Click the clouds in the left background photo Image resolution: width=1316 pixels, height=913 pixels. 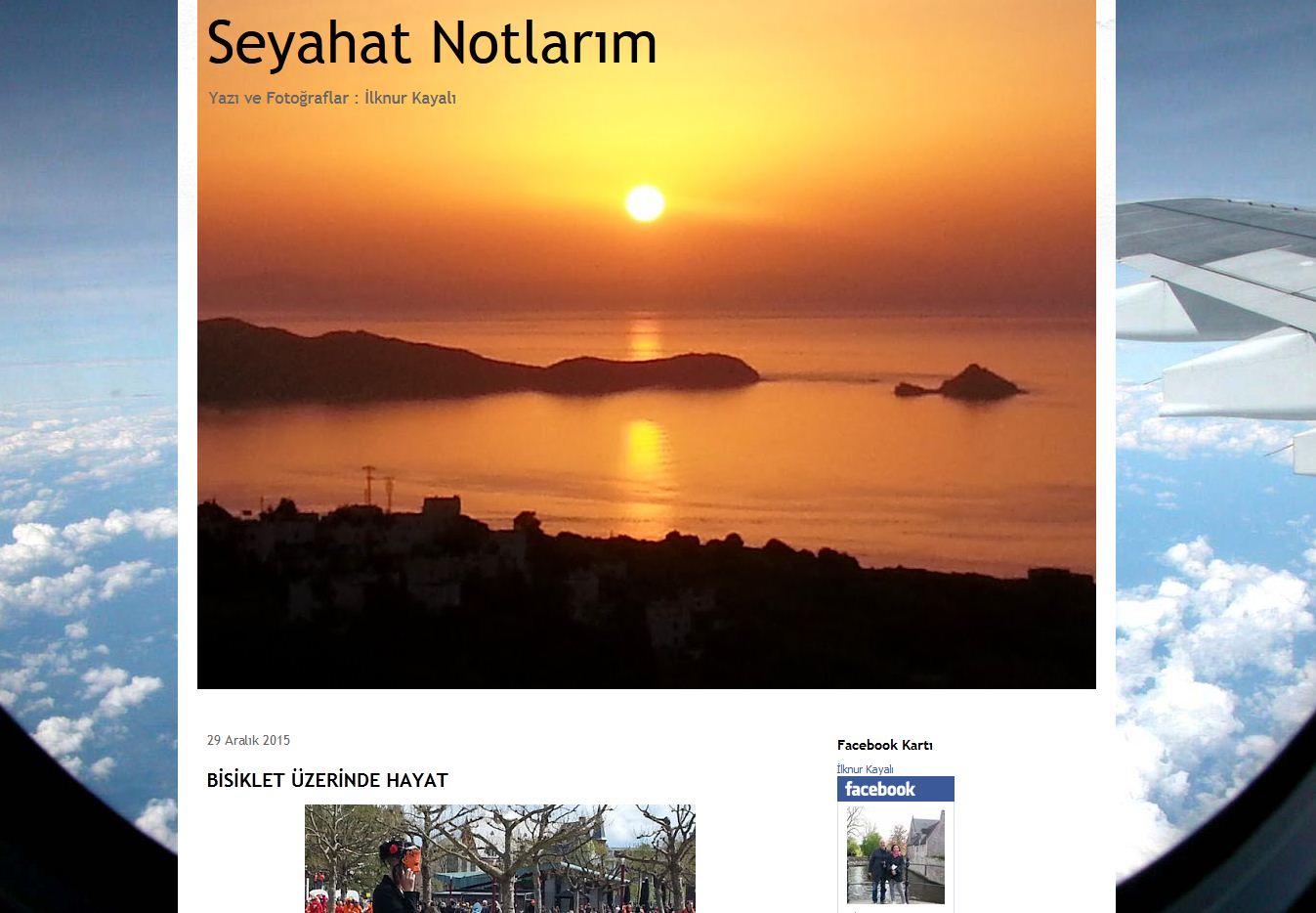coord(78,587)
